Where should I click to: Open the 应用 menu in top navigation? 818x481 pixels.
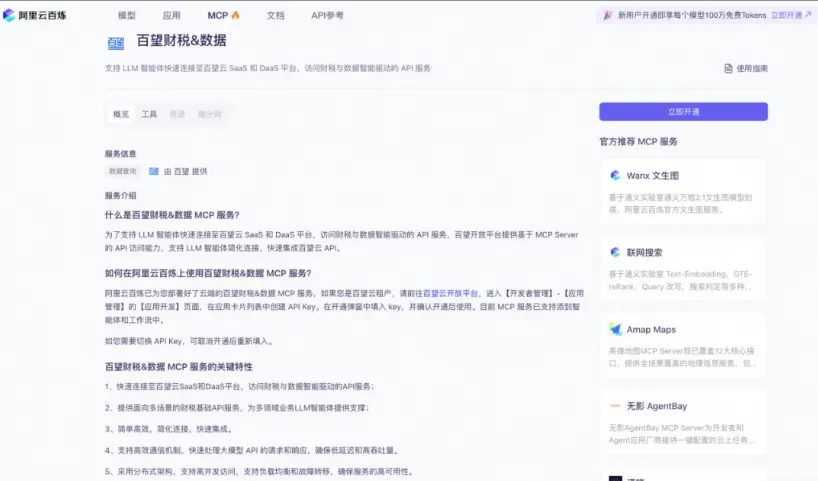pos(171,15)
